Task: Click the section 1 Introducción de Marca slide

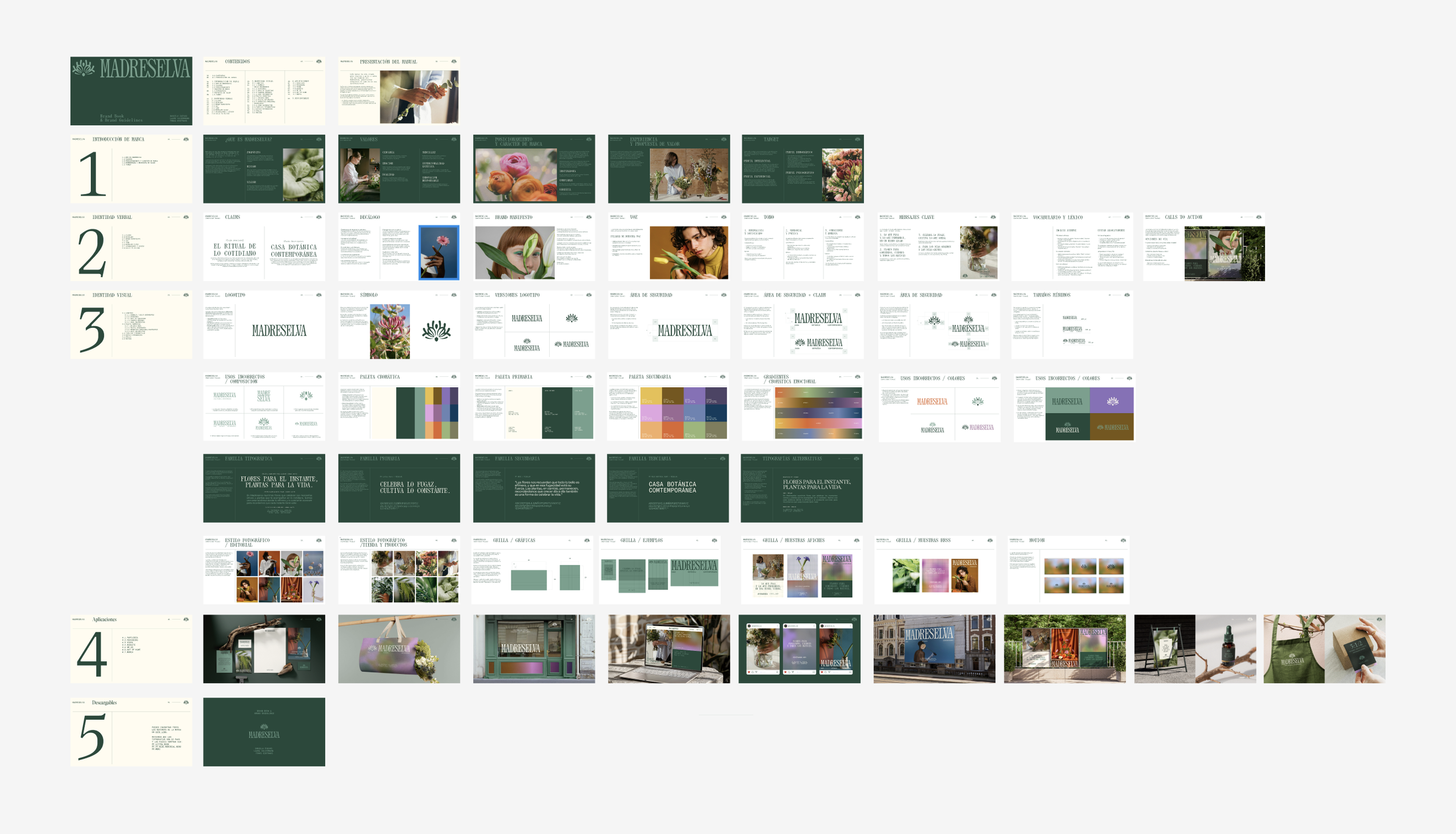Action: (131, 169)
